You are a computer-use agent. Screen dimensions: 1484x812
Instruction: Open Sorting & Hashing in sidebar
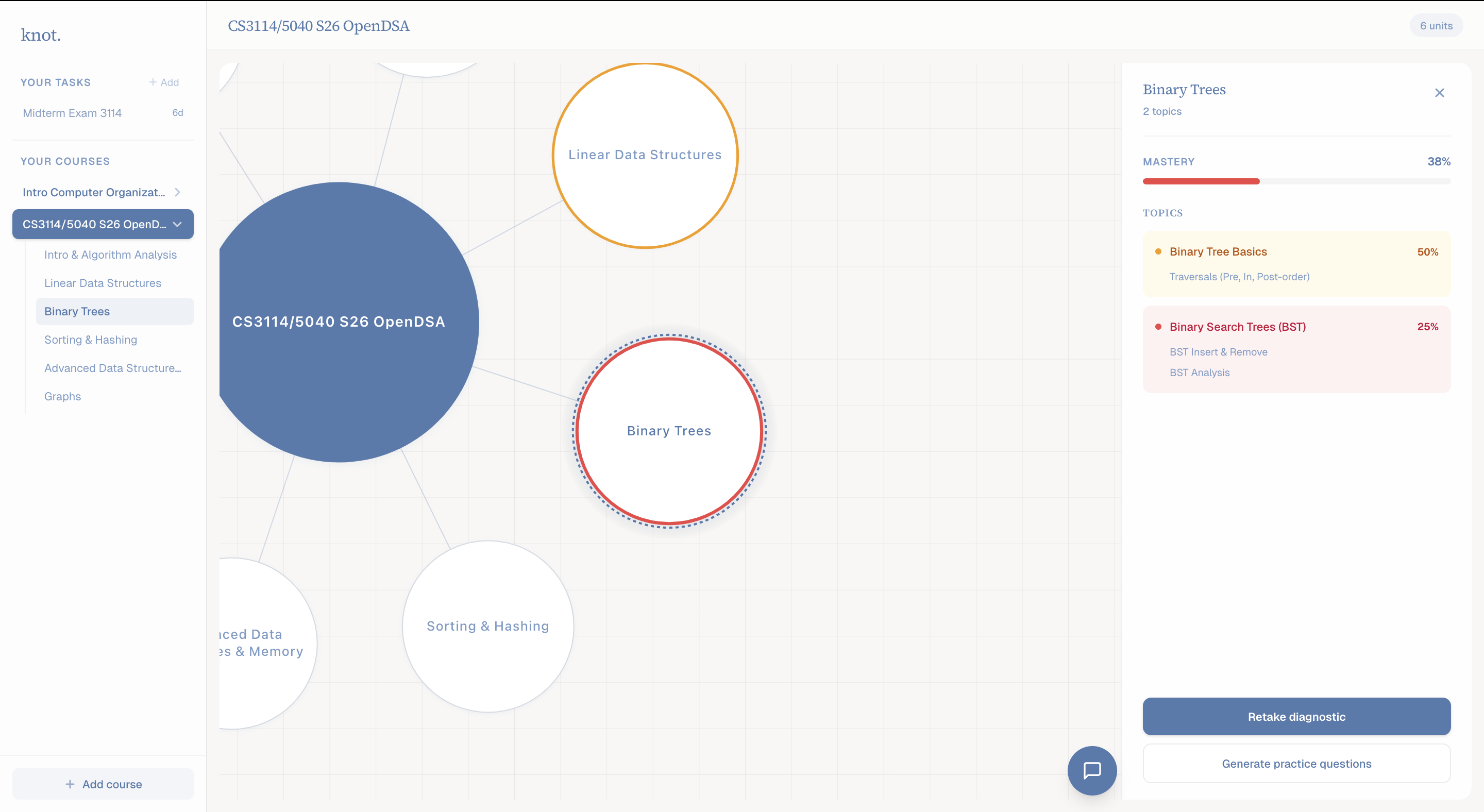pos(91,340)
